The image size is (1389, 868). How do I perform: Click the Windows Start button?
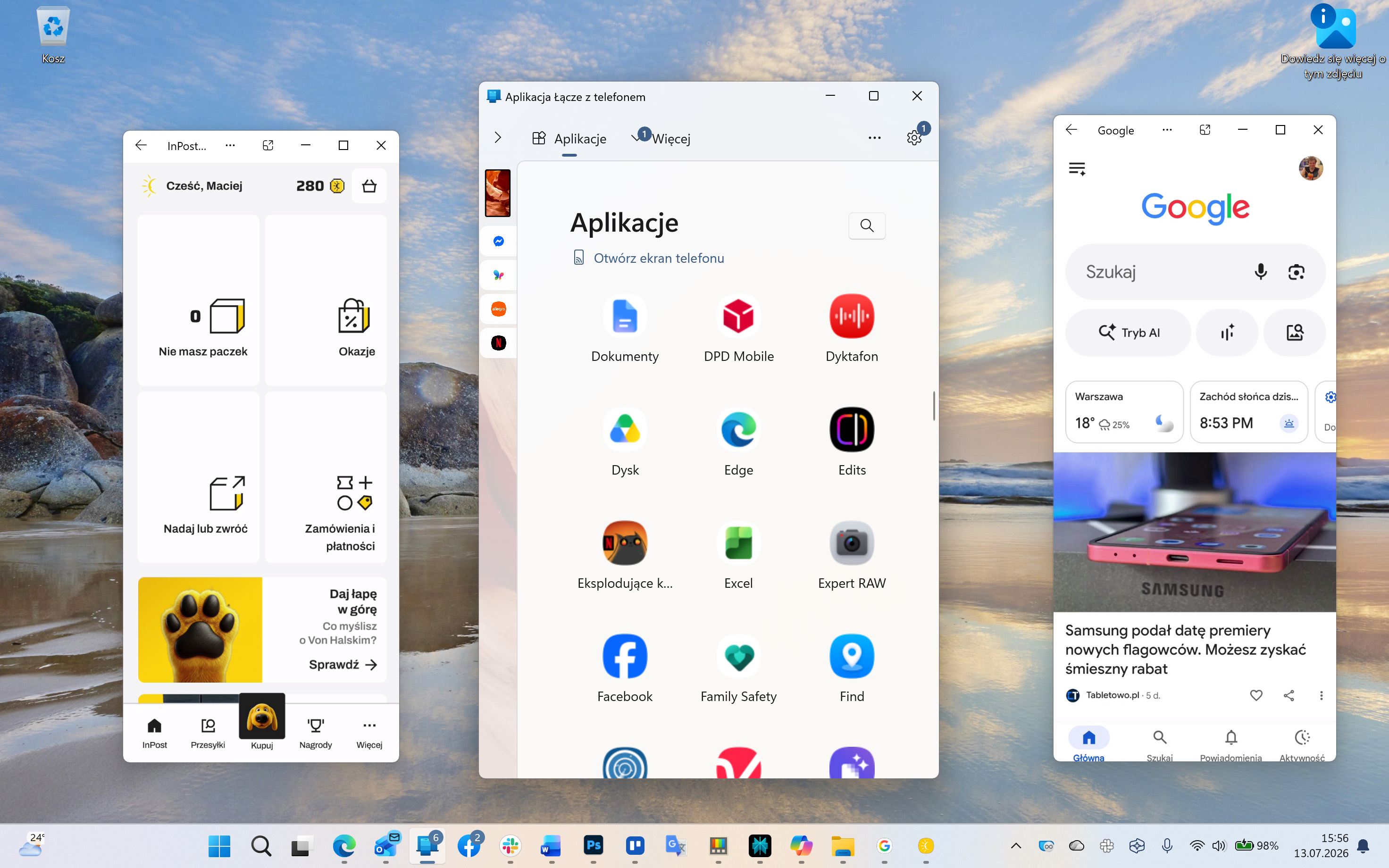[218, 846]
